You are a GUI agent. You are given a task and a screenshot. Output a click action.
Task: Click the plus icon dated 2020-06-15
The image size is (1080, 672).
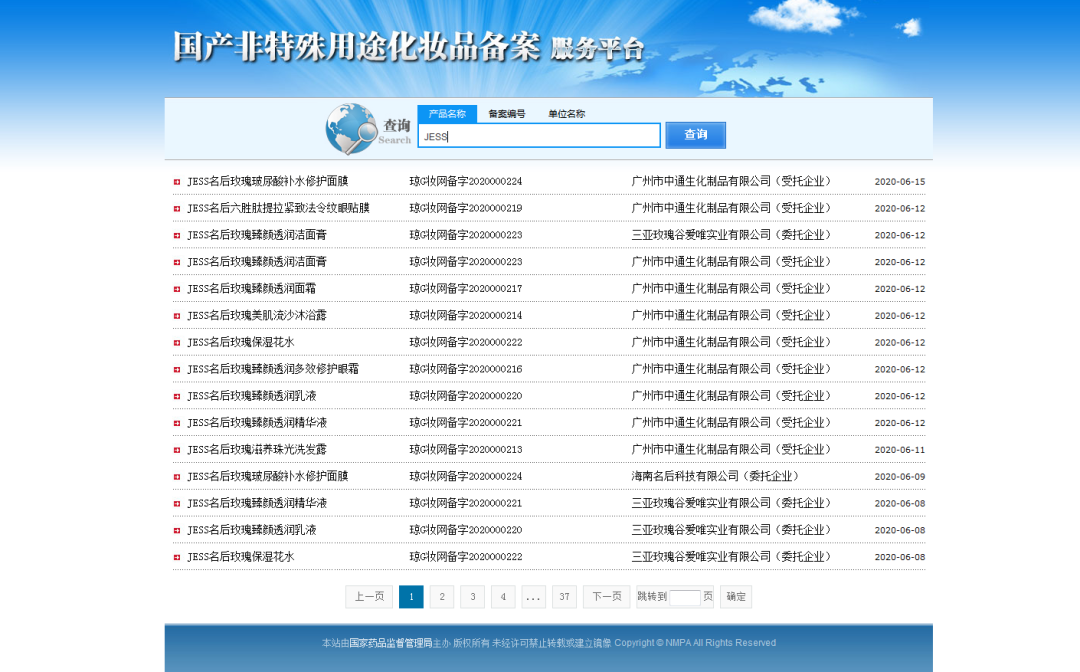pyautogui.click(x=177, y=182)
